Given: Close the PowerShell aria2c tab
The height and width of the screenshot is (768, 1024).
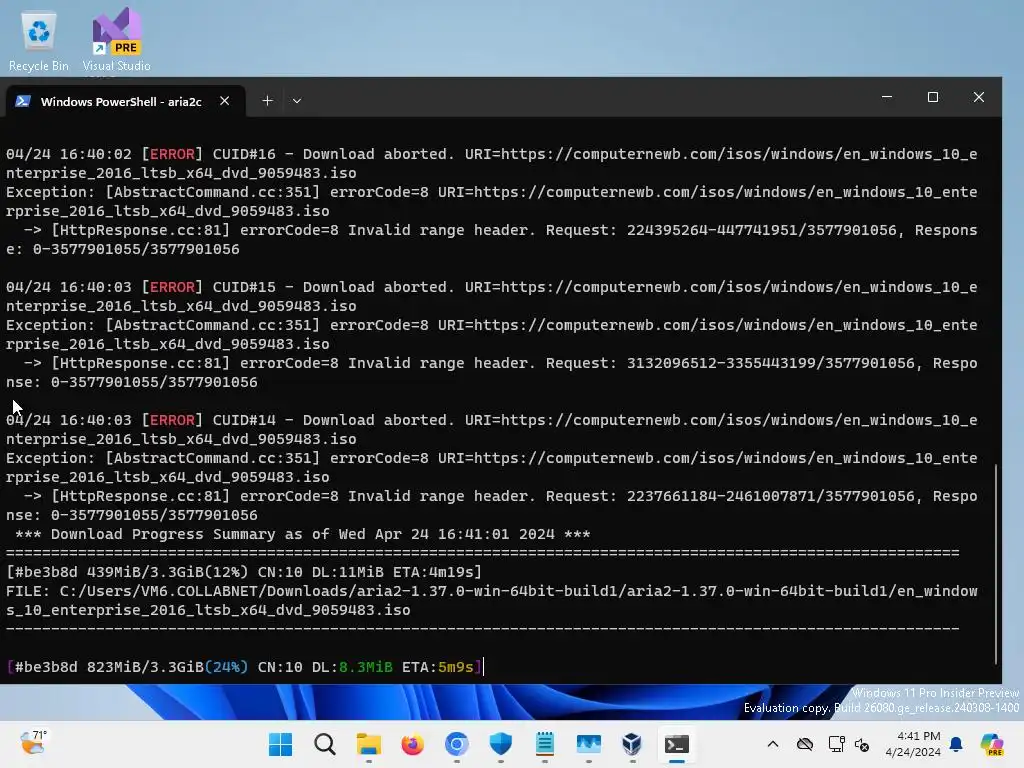Looking at the screenshot, I should (x=225, y=101).
